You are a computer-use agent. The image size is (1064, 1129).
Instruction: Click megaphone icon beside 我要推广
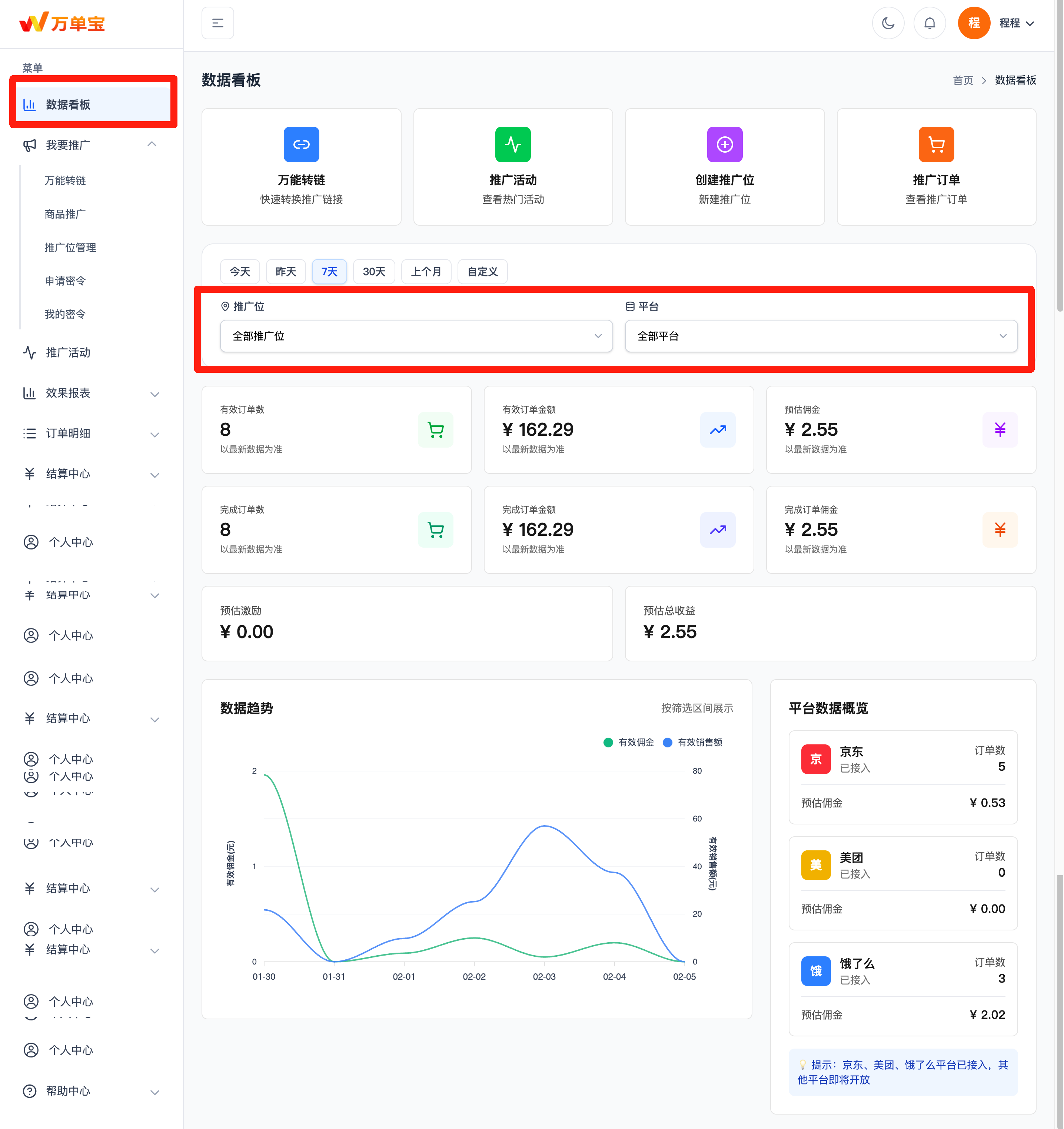tap(30, 145)
